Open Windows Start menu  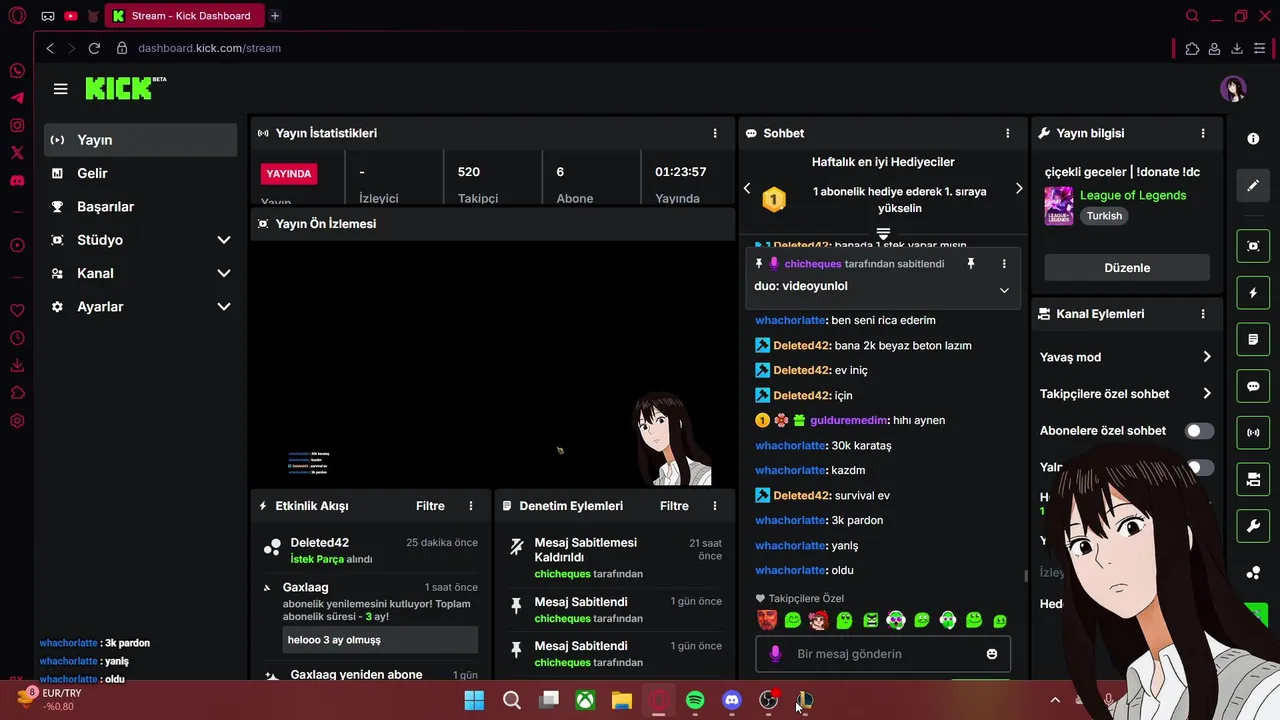474,700
